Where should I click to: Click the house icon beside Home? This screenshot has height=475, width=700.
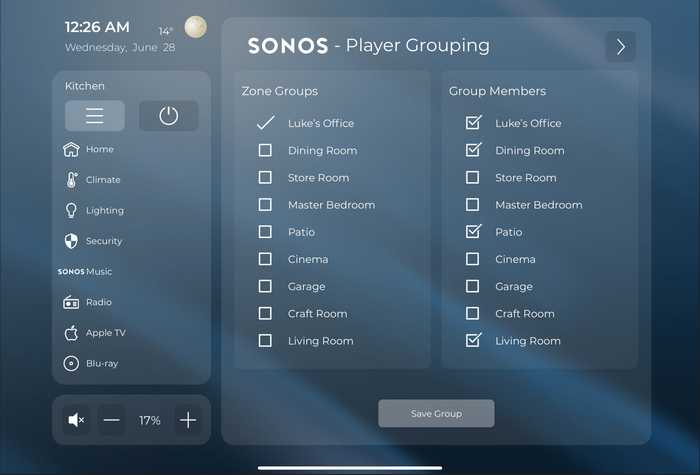71,150
